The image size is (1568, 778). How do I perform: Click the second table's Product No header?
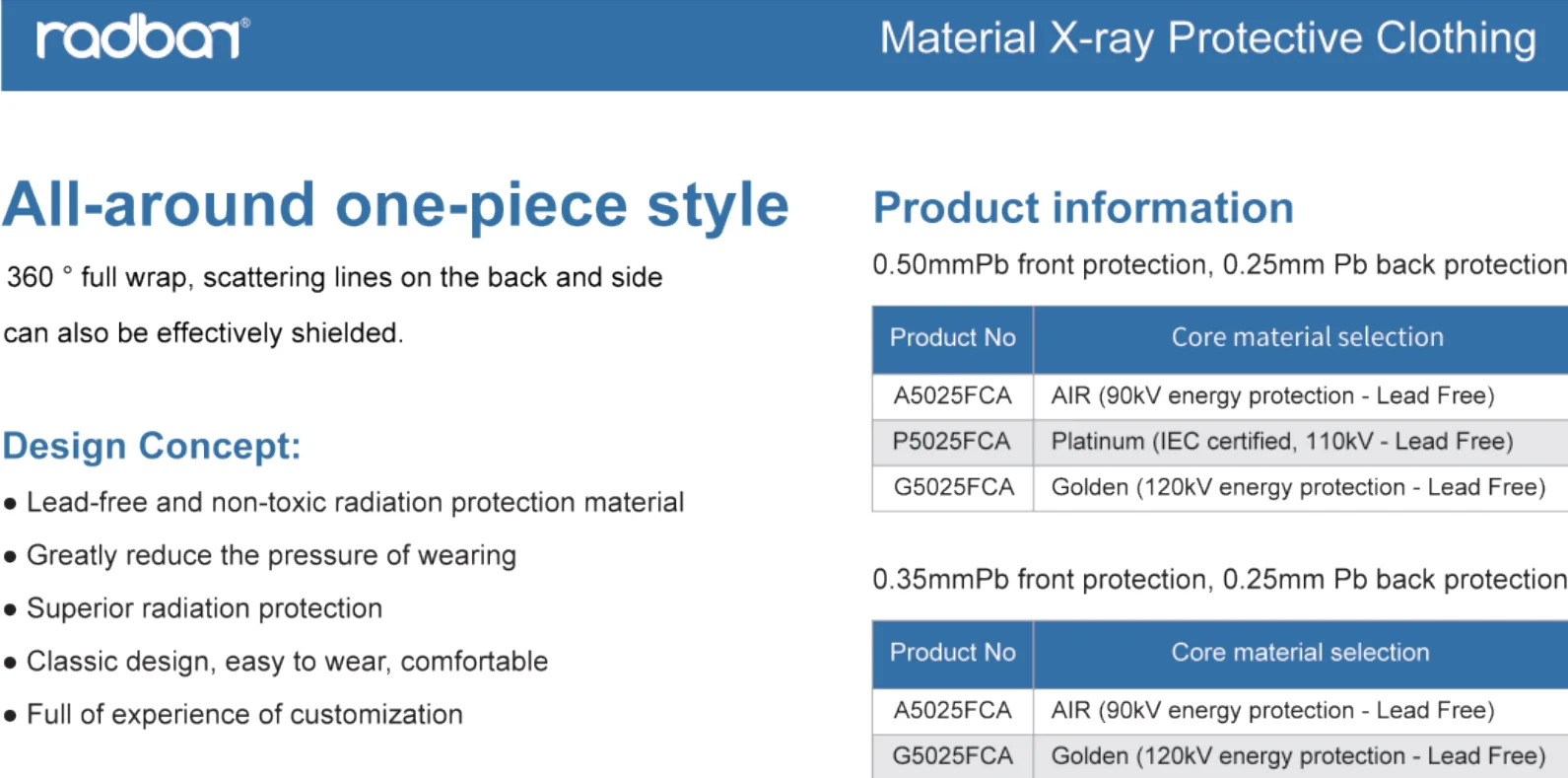click(x=952, y=653)
